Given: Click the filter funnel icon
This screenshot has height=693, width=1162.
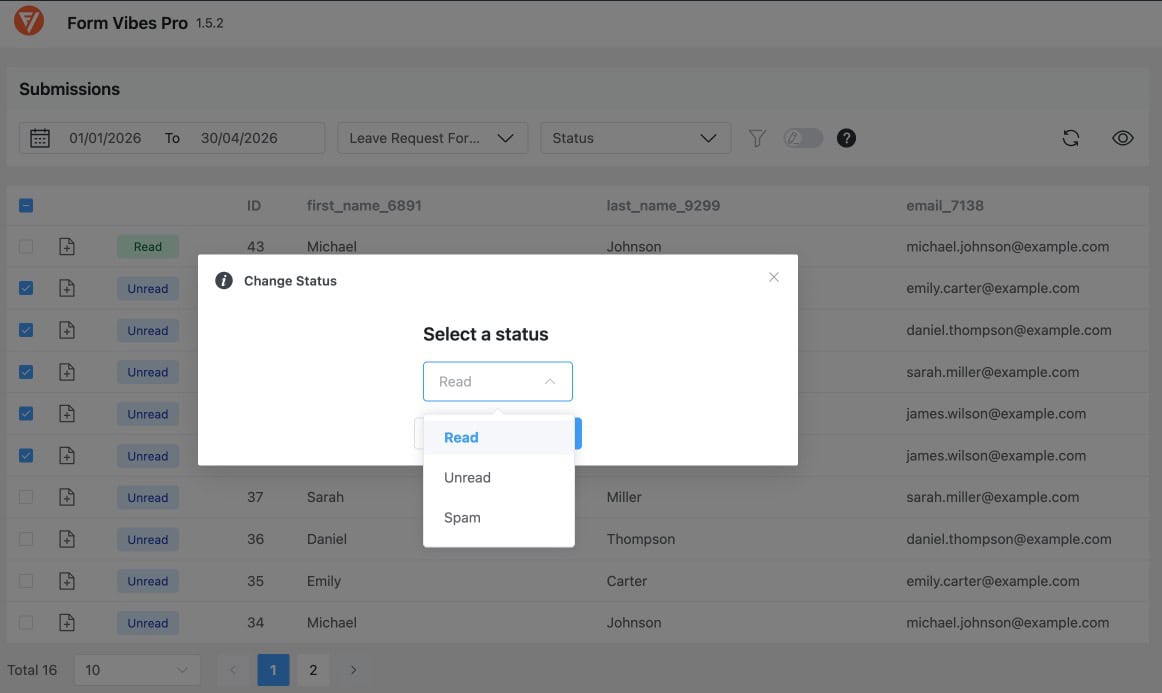Looking at the screenshot, I should (757, 138).
